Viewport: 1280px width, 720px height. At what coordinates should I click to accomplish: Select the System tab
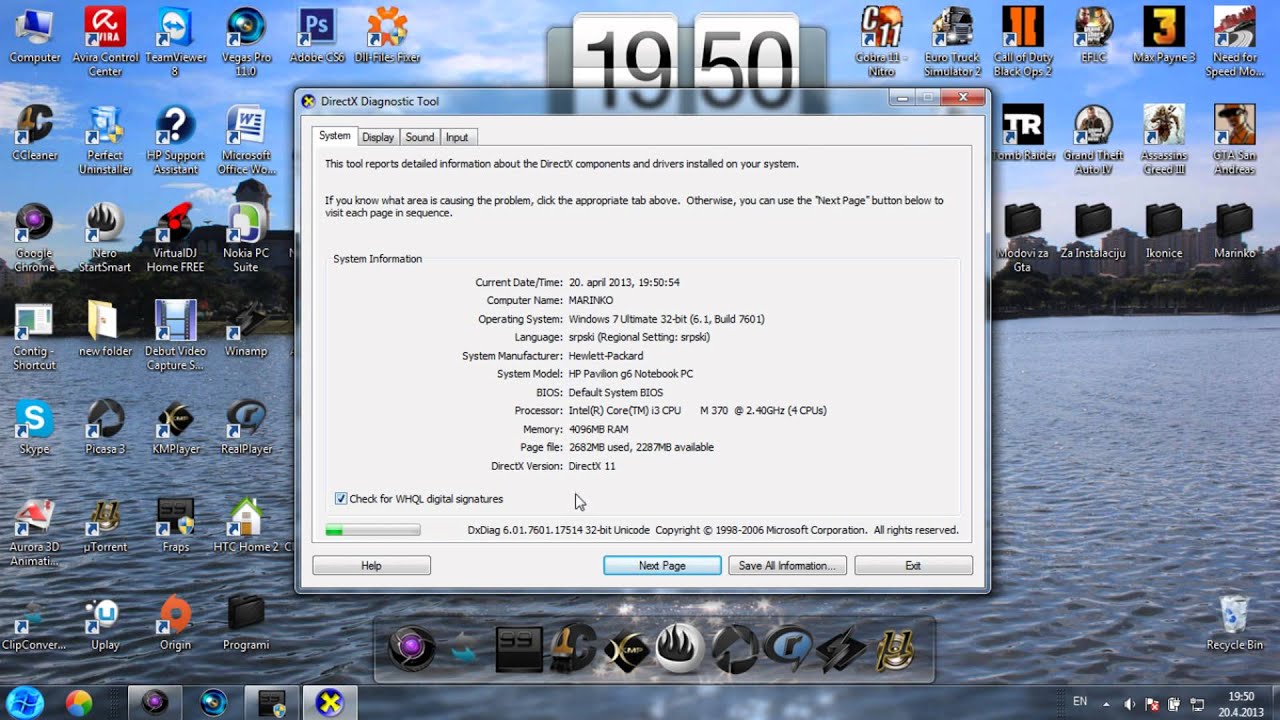[x=335, y=136]
